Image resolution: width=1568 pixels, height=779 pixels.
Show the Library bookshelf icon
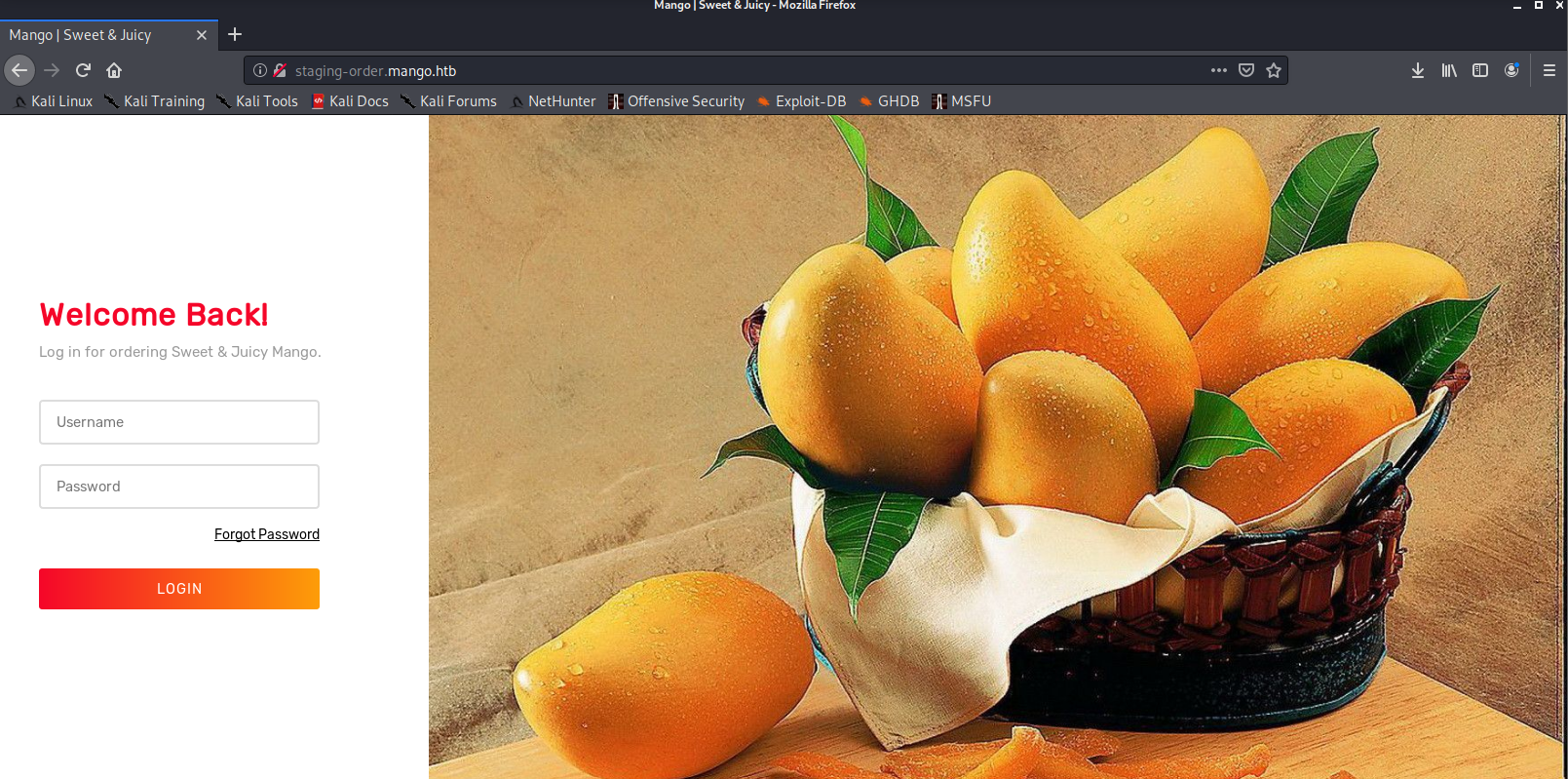click(1449, 70)
